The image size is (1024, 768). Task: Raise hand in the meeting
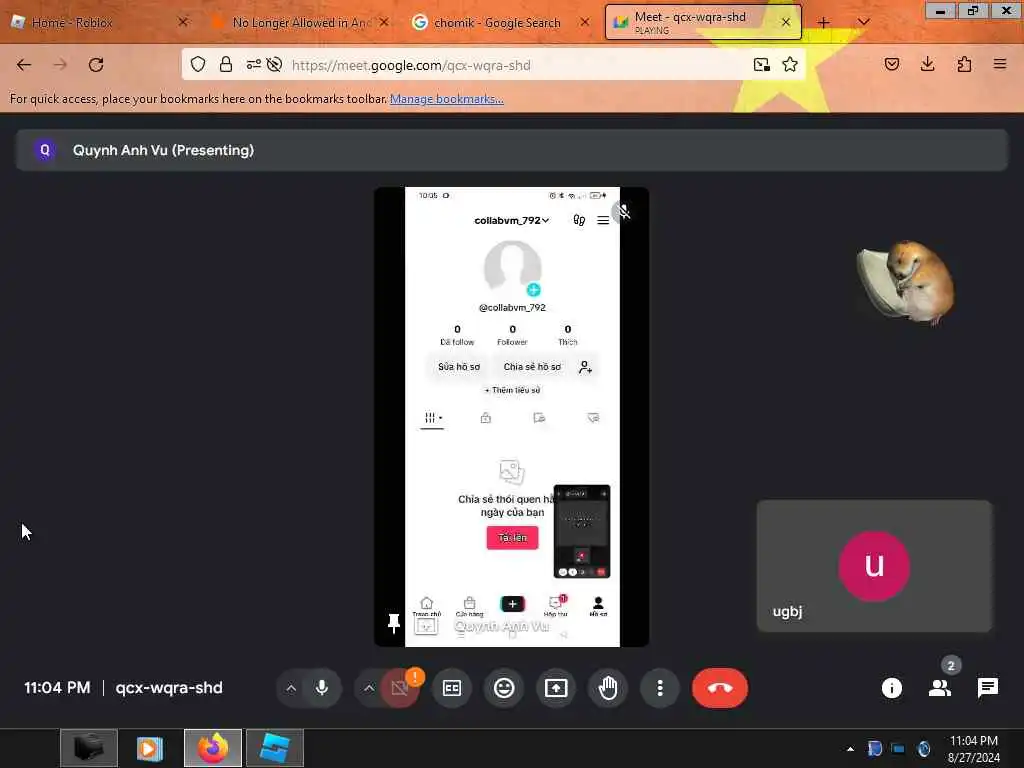(608, 688)
